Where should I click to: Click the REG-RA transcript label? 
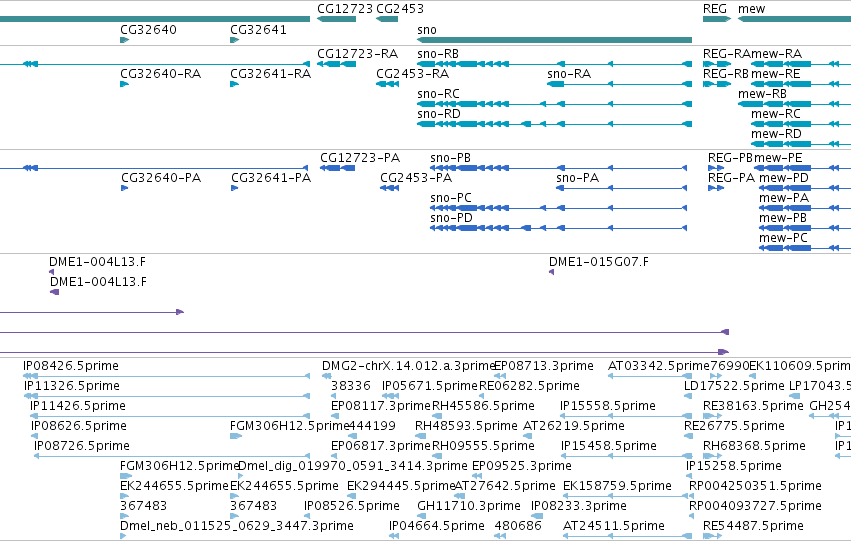(727, 54)
